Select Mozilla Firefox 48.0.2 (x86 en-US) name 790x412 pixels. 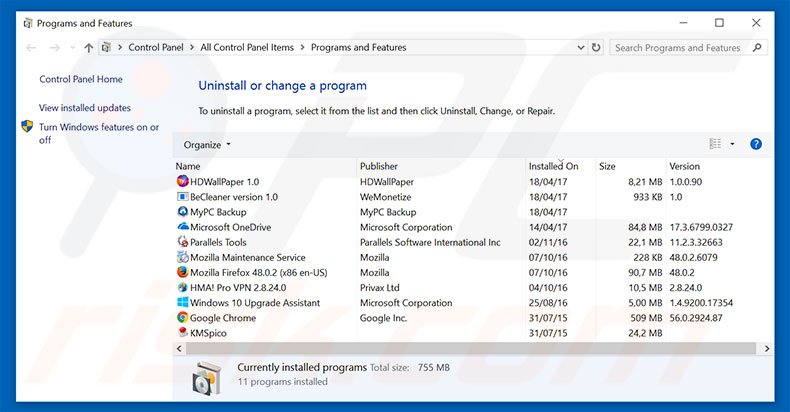pyautogui.click(x=258, y=272)
